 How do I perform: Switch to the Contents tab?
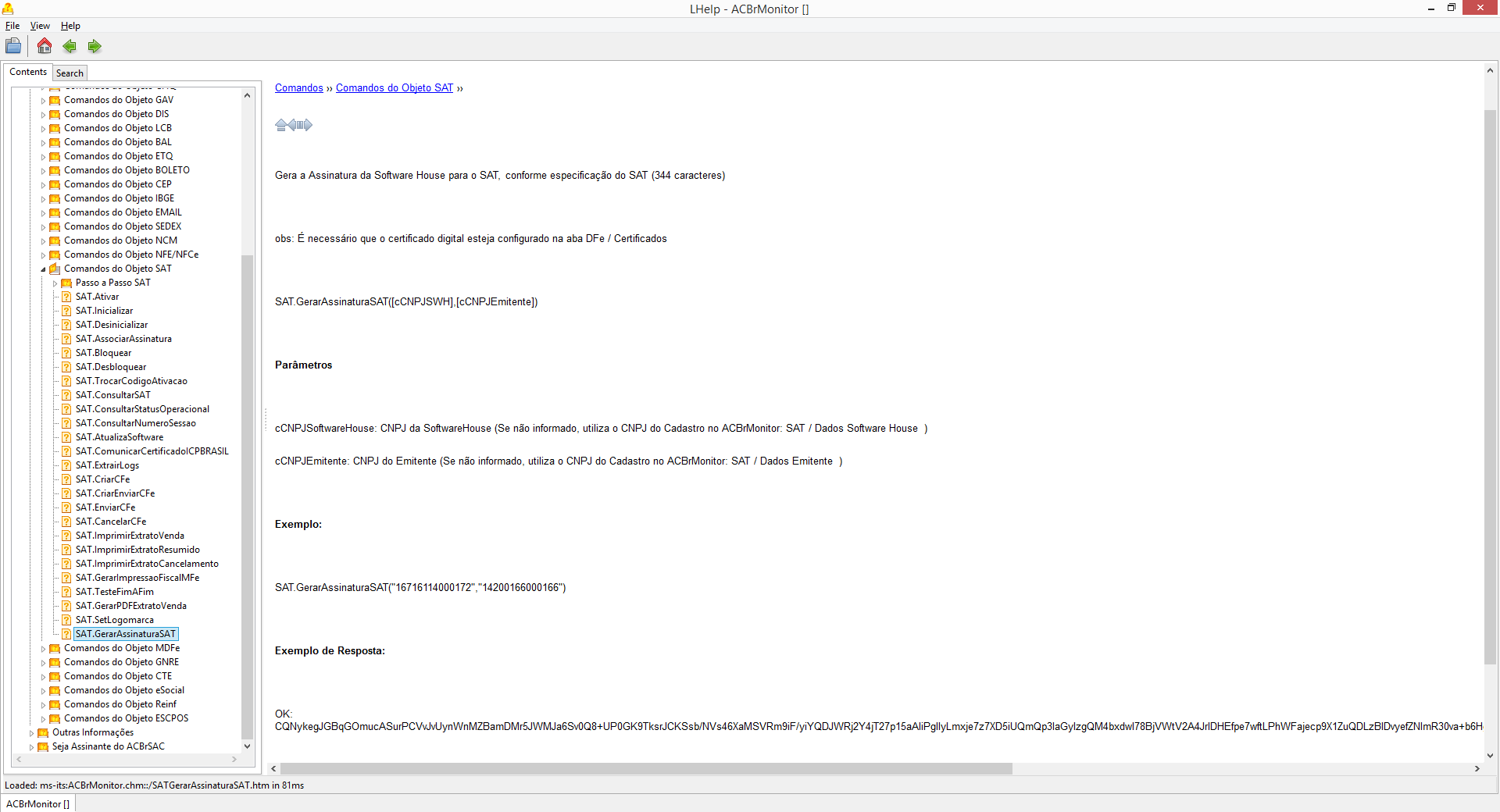click(x=28, y=72)
